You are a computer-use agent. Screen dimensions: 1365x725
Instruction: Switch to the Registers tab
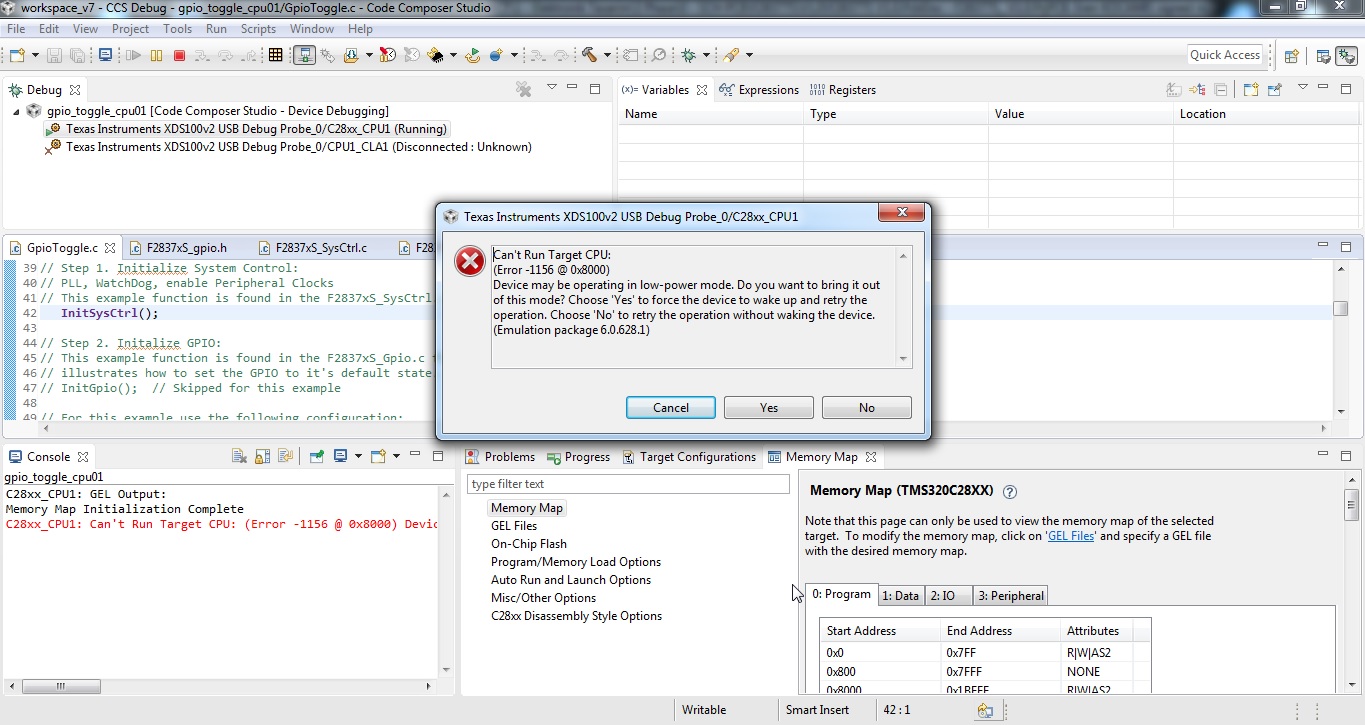(x=842, y=90)
